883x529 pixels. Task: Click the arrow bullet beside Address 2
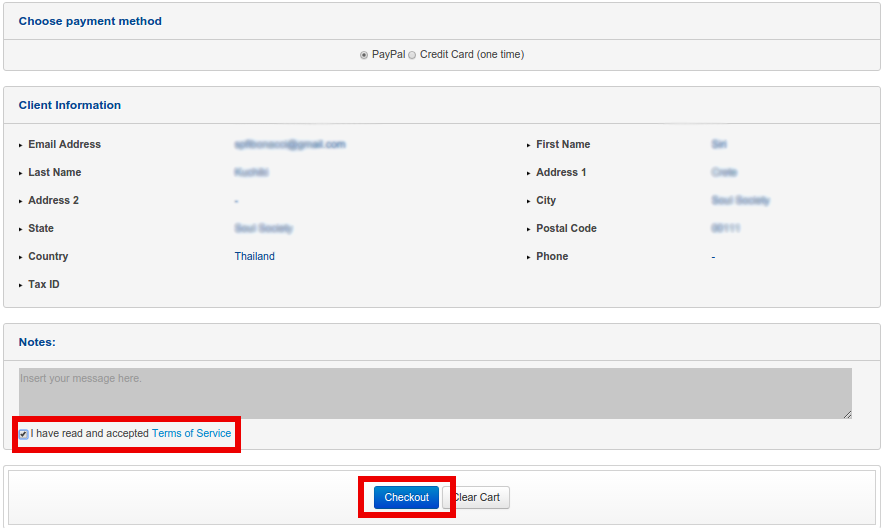point(21,202)
